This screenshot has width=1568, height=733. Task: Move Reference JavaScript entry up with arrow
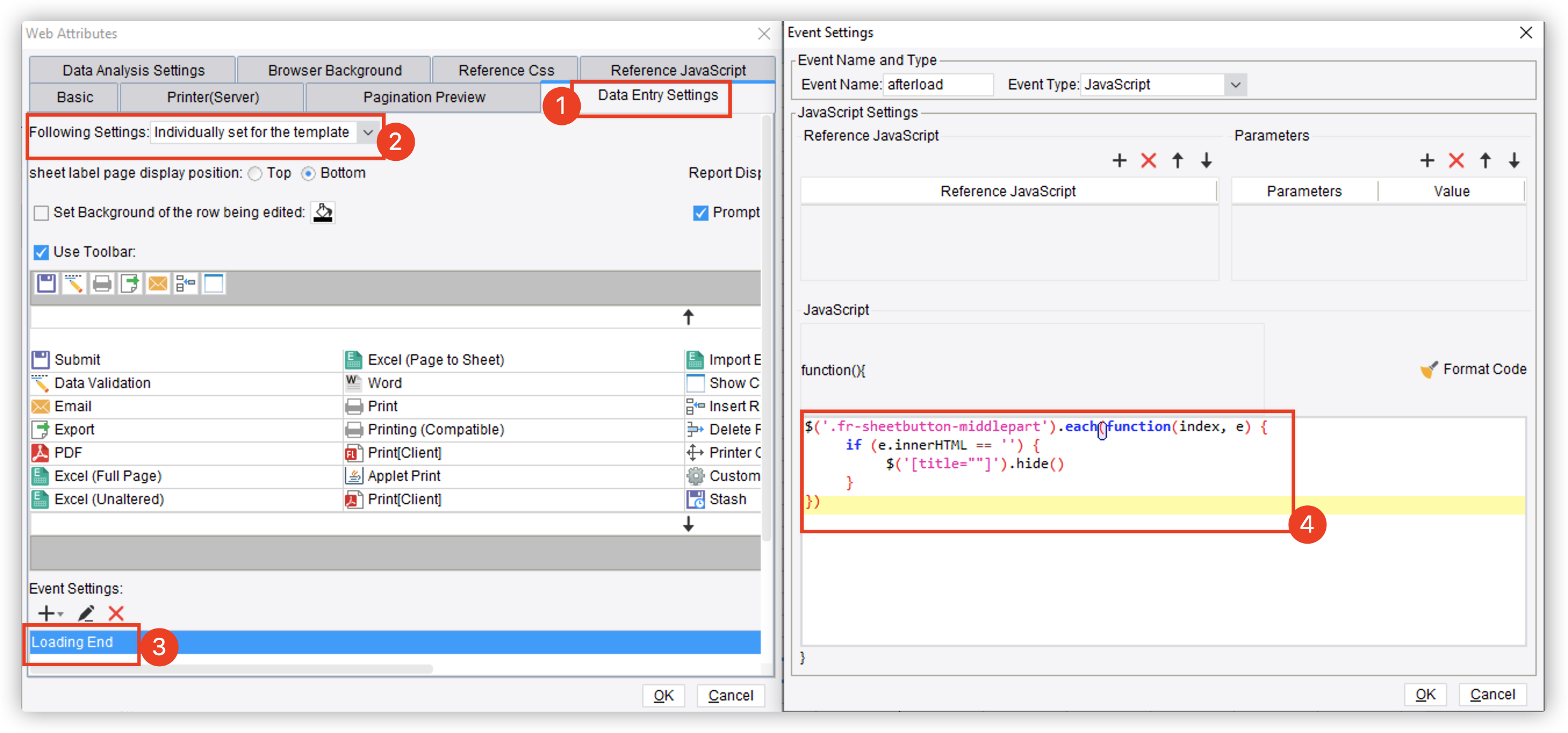[x=1177, y=161]
